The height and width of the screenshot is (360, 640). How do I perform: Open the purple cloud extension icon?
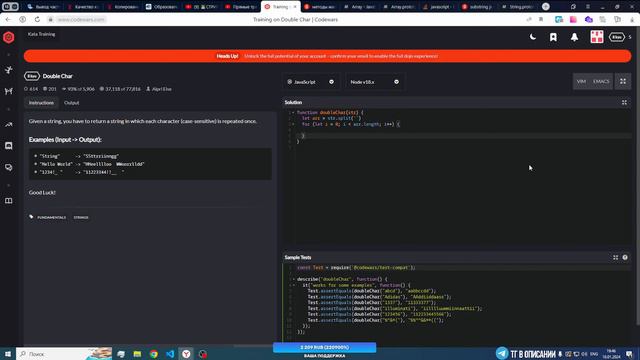(x=588, y=19)
